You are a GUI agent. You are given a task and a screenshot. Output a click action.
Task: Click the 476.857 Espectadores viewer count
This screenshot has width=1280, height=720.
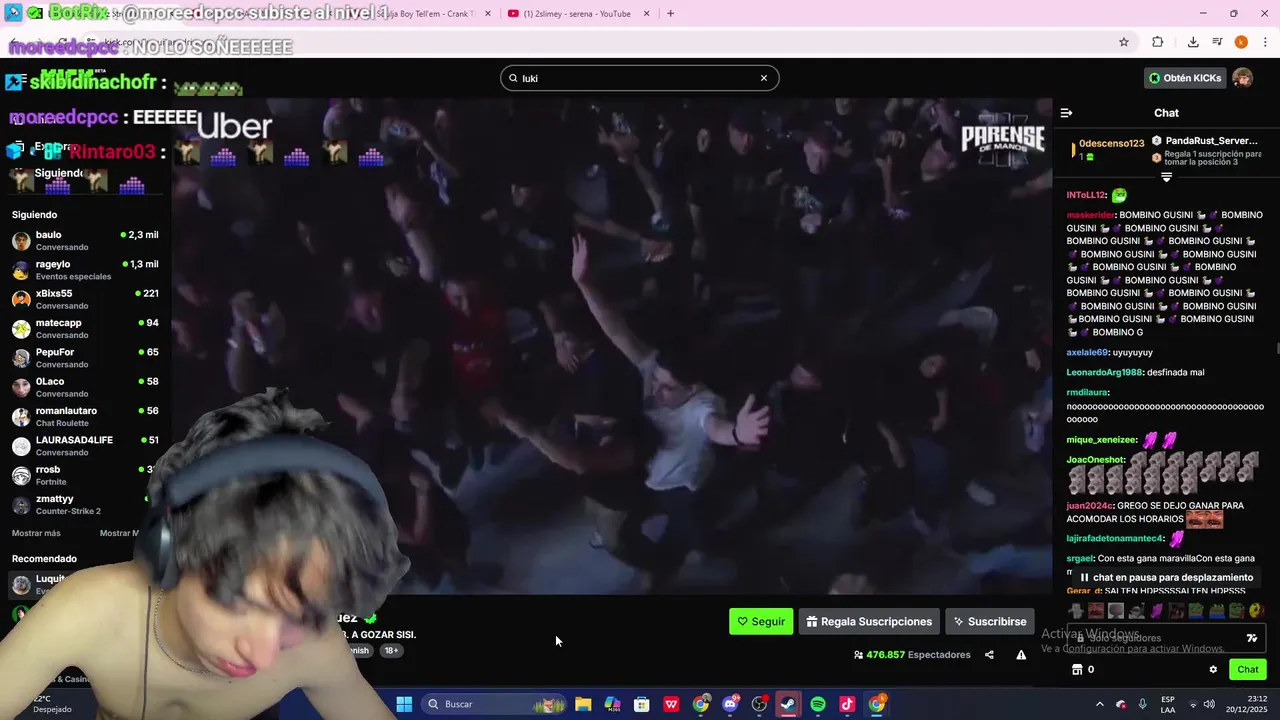tap(912, 655)
